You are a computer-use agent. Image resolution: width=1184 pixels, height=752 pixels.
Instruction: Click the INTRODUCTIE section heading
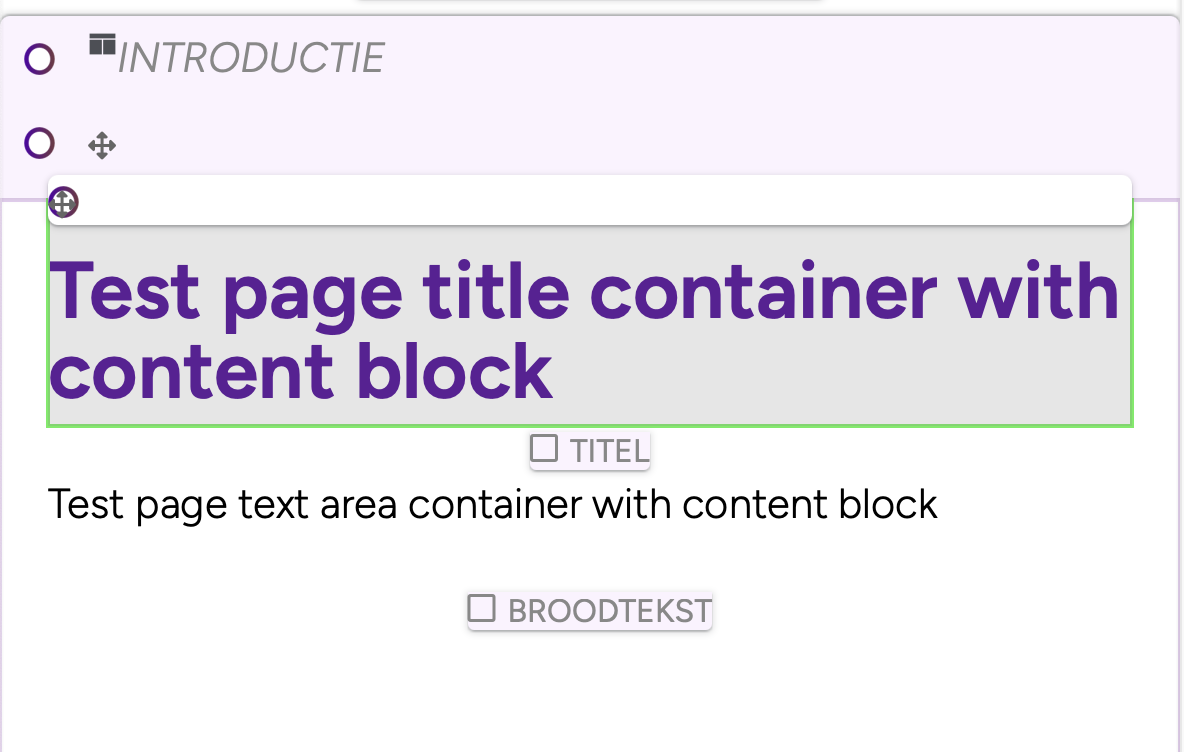251,59
